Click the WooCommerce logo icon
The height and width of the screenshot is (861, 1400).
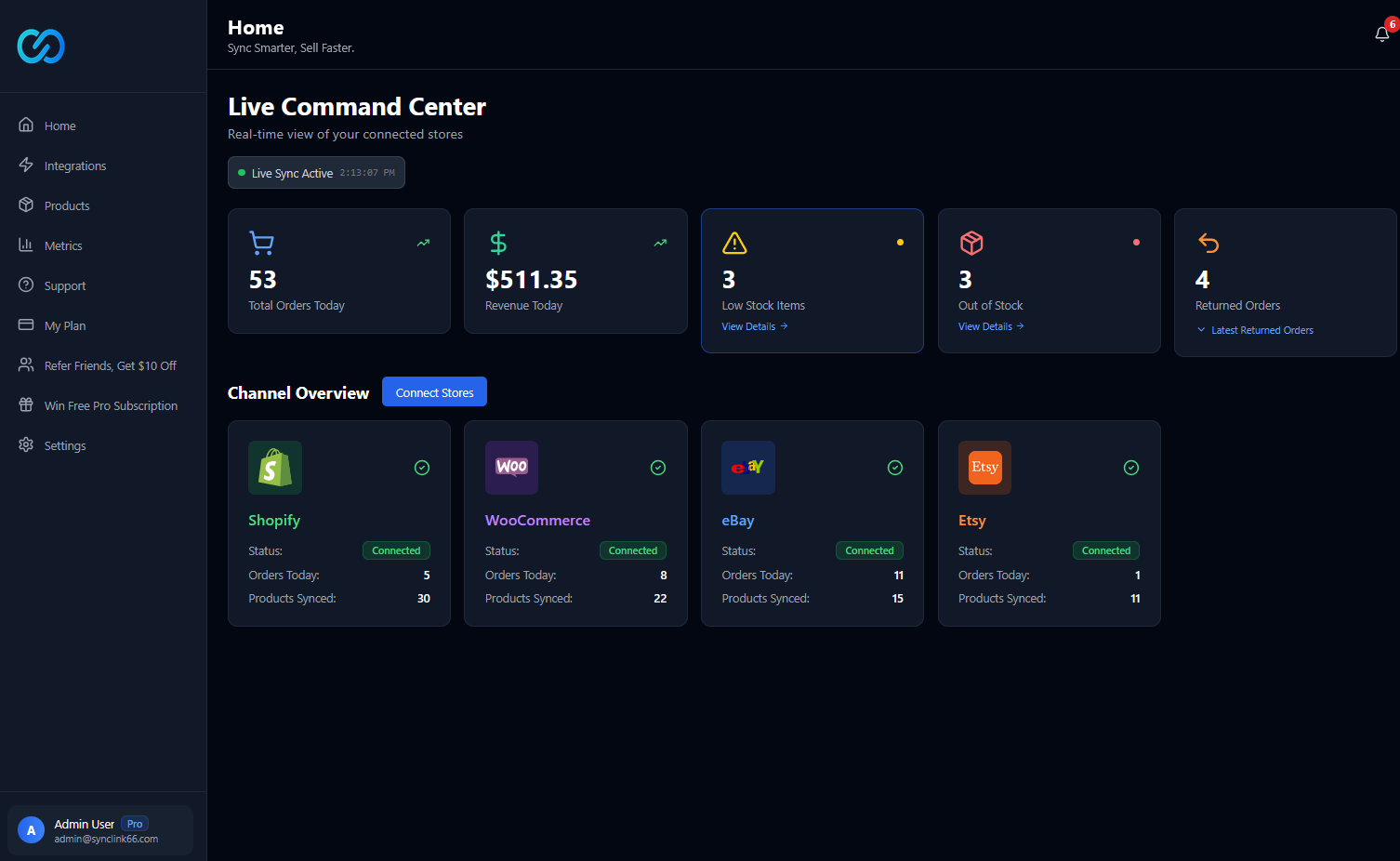(511, 468)
